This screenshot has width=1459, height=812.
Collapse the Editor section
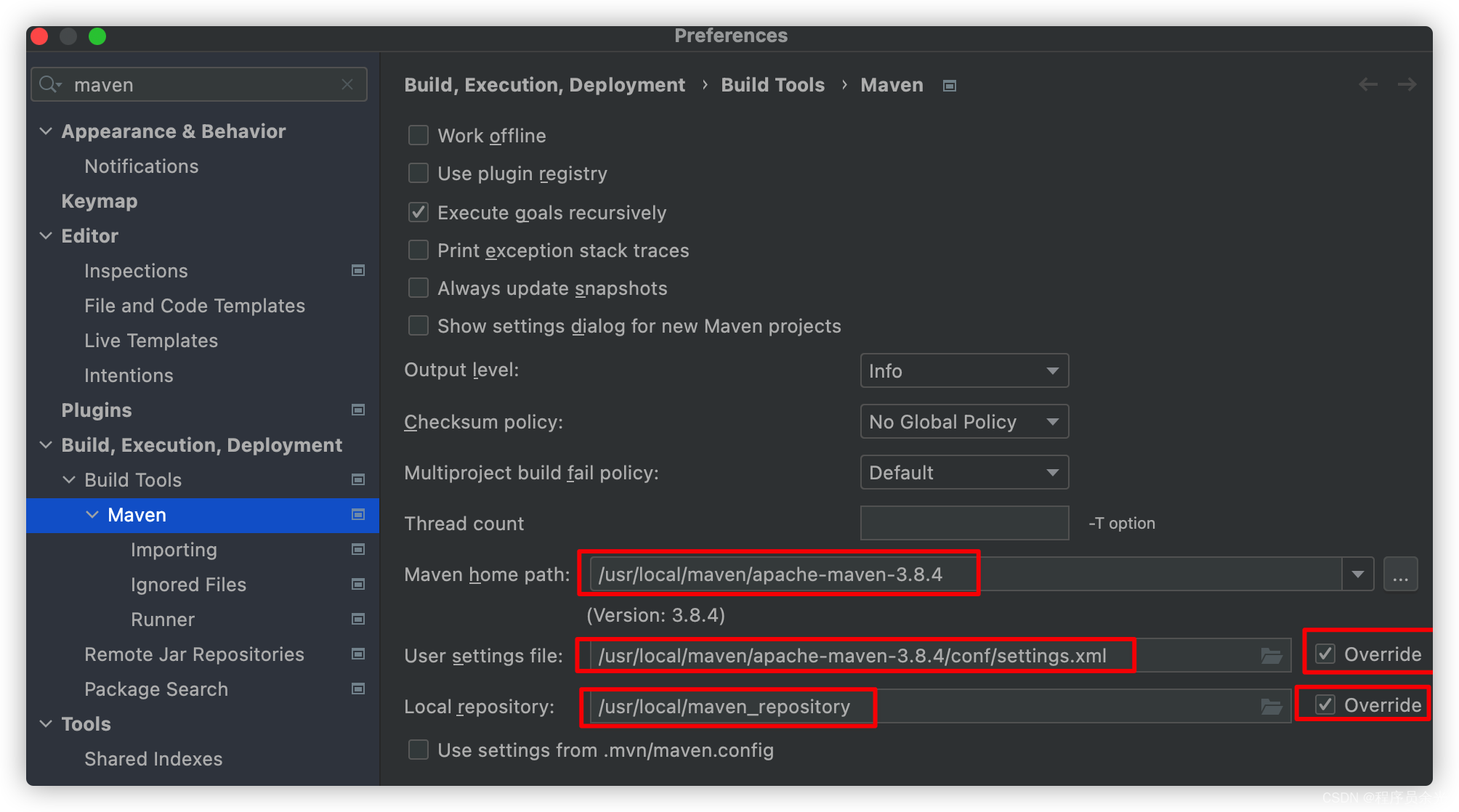pyautogui.click(x=46, y=236)
